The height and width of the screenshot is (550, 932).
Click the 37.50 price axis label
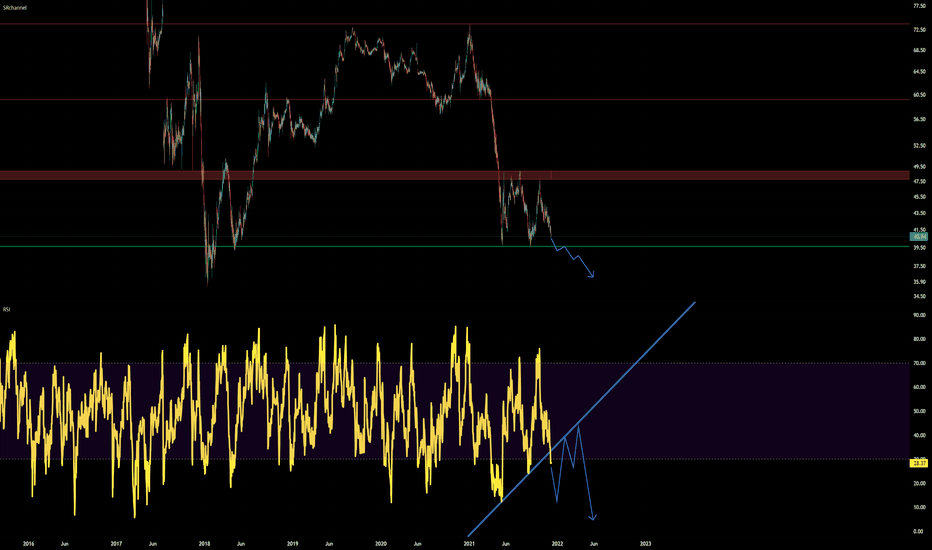919,266
